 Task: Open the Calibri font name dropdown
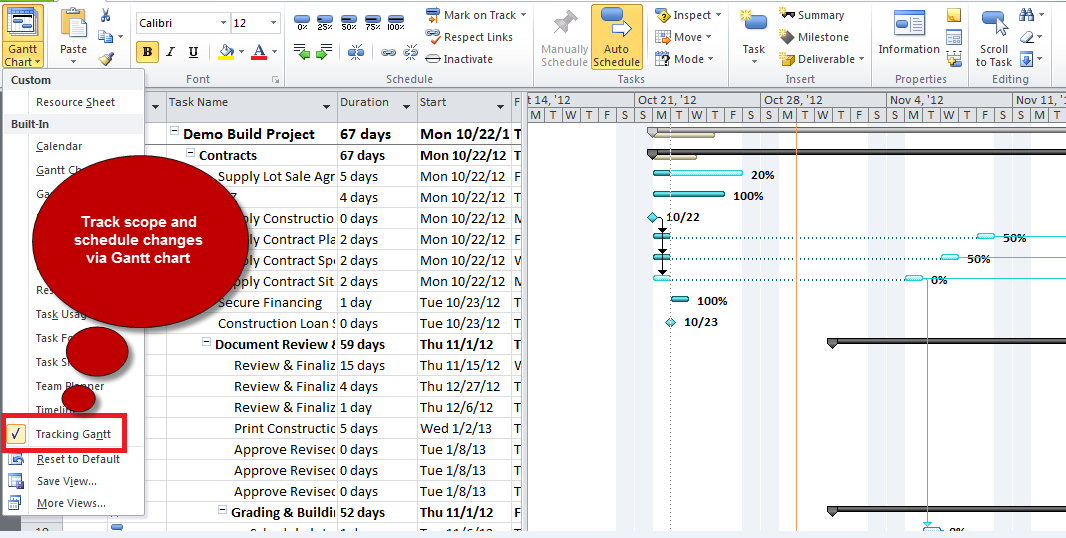pos(223,23)
